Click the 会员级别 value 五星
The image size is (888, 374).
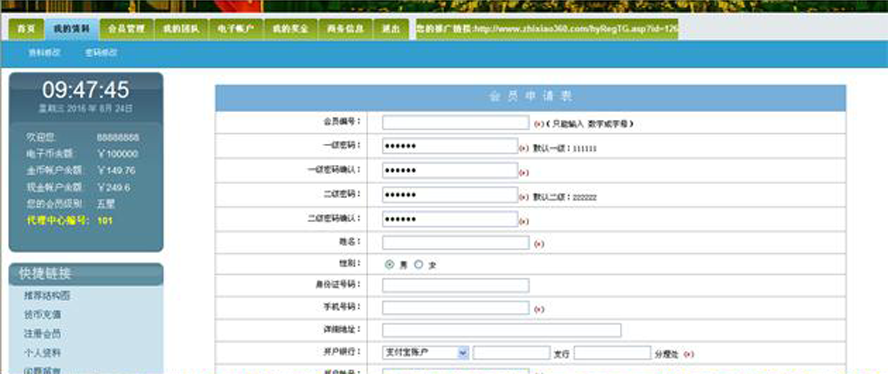106,204
